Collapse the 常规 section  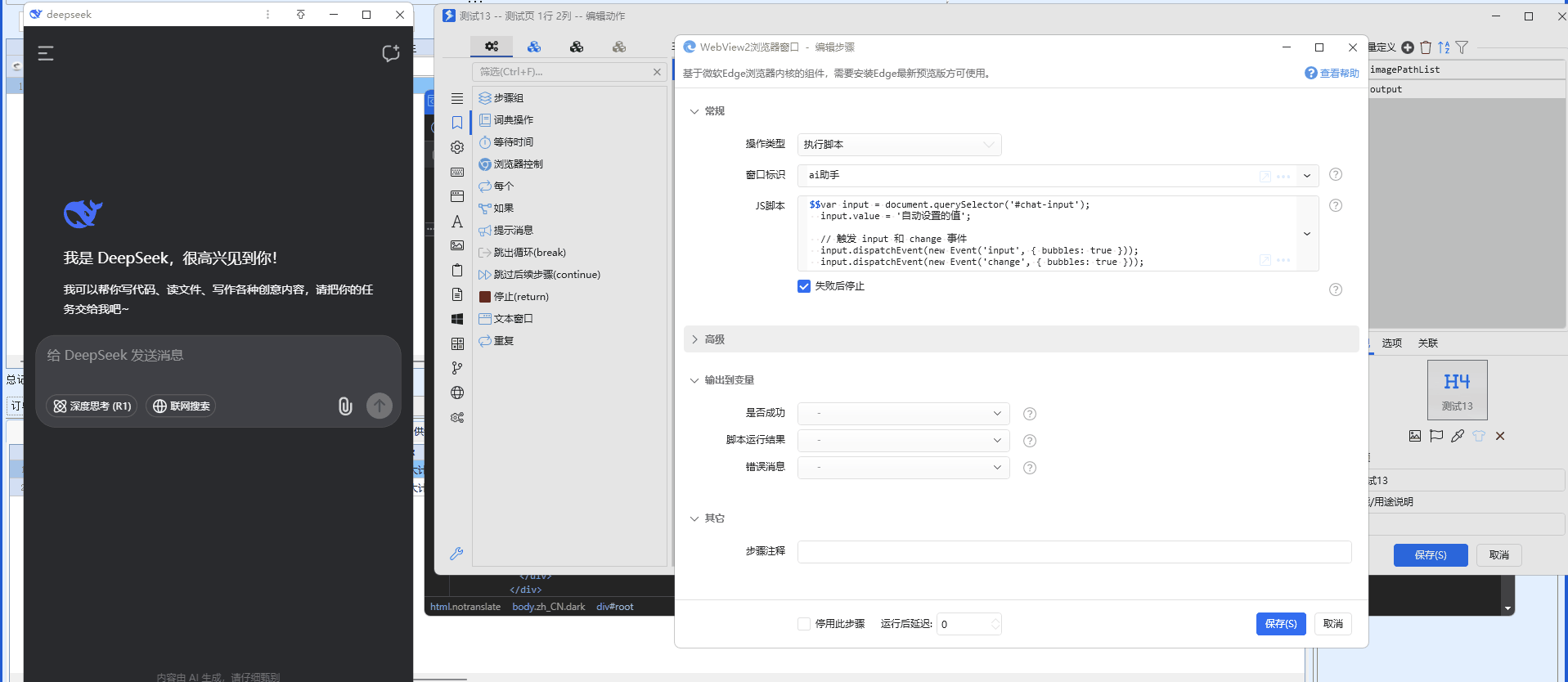[694, 111]
